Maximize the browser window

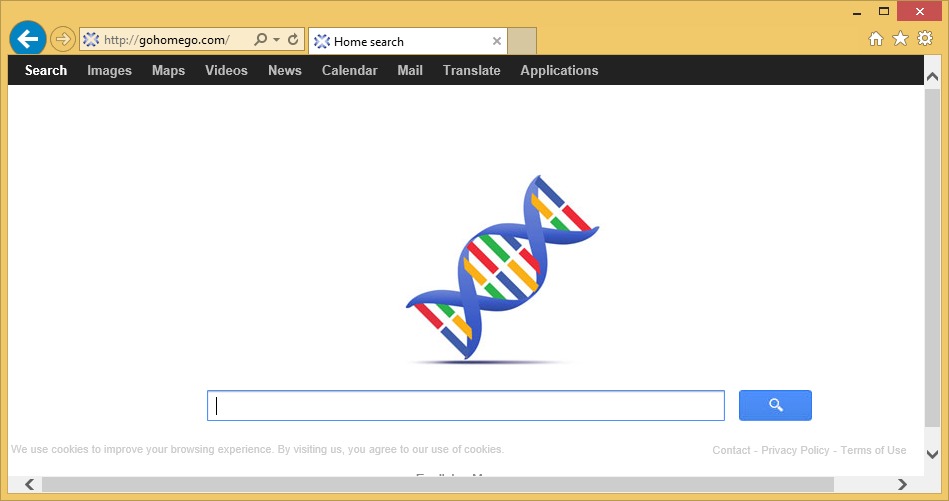click(x=884, y=11)
